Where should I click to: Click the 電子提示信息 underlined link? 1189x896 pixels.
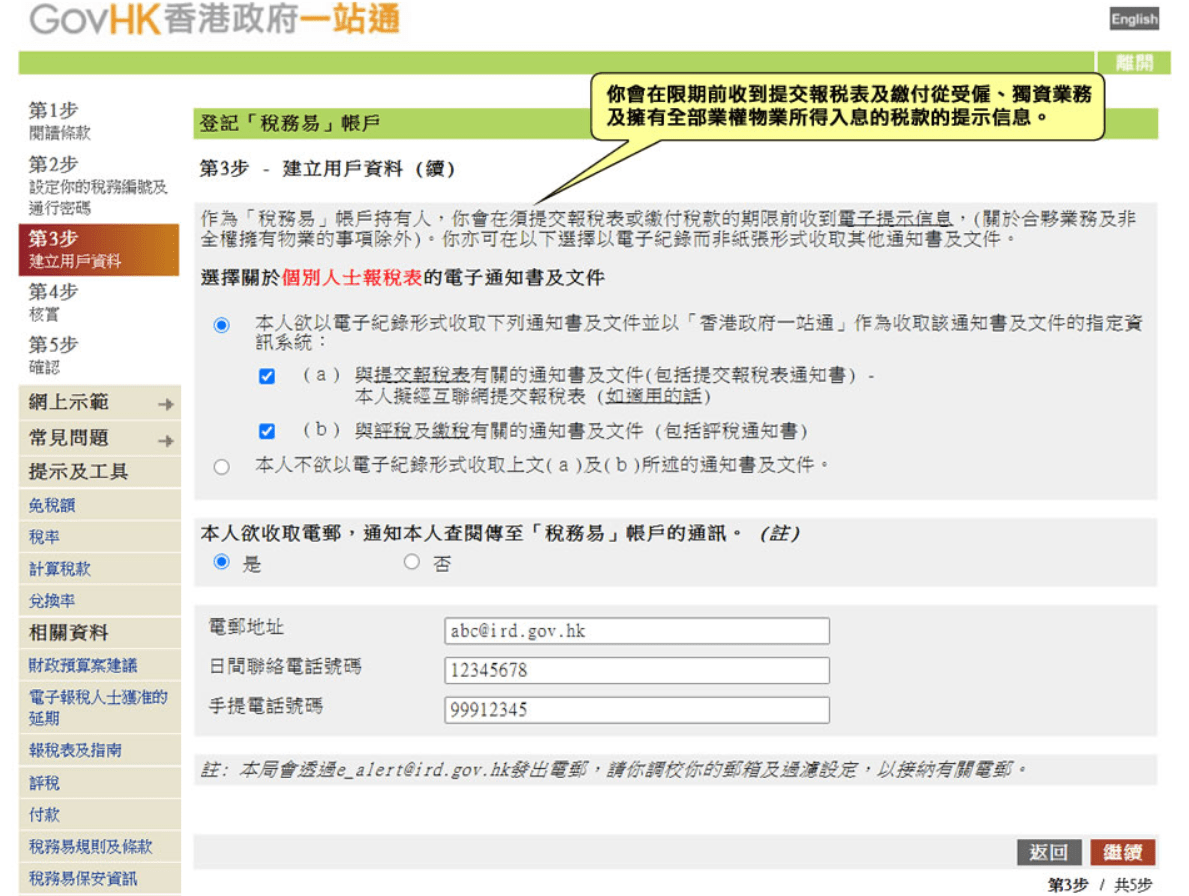click(x=894, y=219)
